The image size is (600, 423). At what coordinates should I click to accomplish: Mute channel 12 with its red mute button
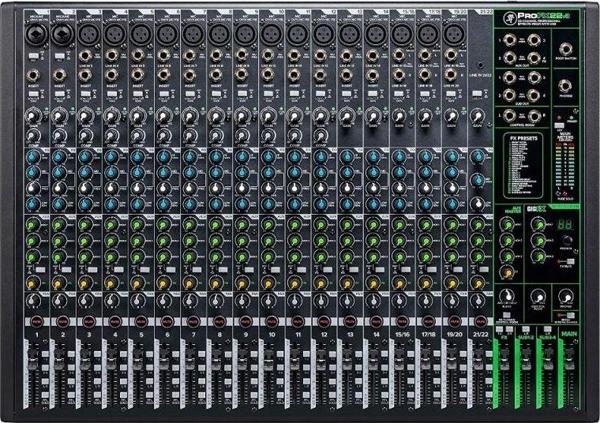(324, 322)
